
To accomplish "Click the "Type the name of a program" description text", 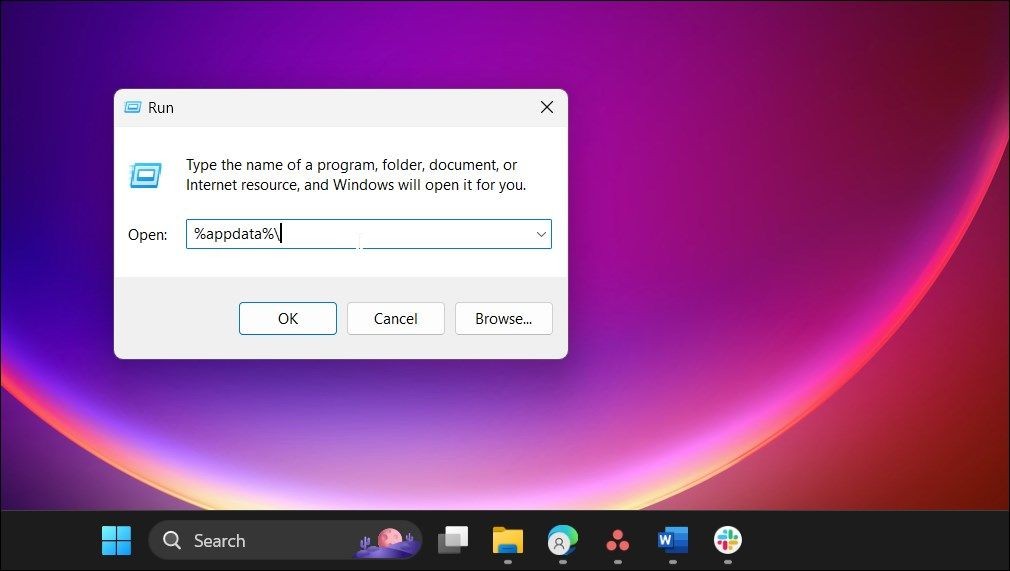I will coord(356,175).
